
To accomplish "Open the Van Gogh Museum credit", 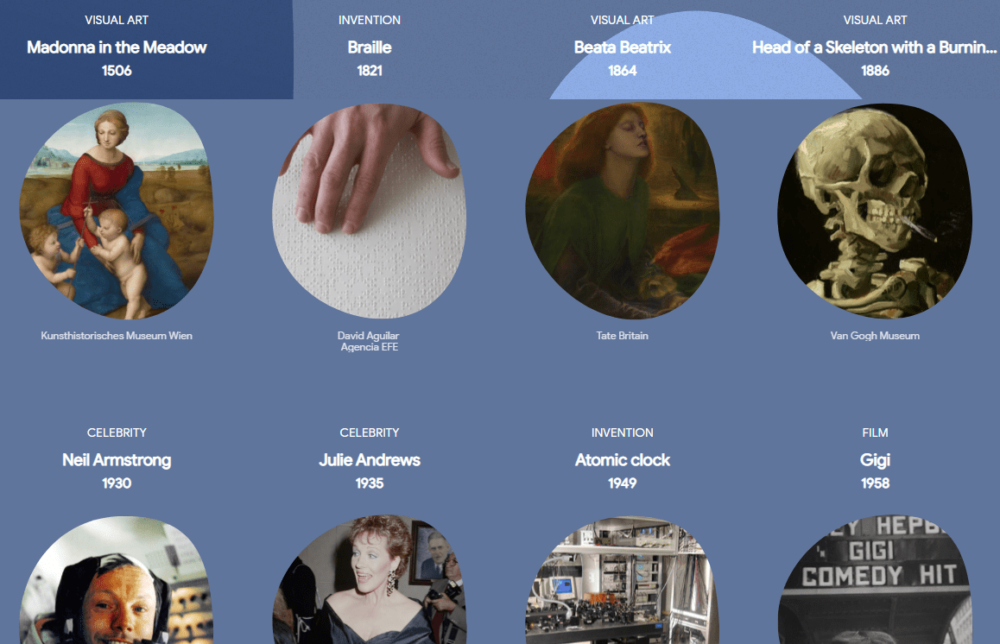I will pyautogui.click(x=875, y=336).
